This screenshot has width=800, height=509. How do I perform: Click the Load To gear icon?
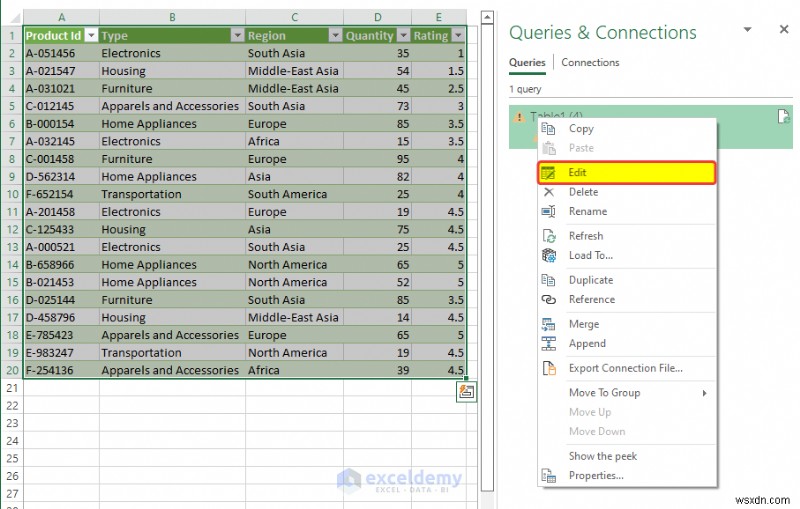(548, 256)
